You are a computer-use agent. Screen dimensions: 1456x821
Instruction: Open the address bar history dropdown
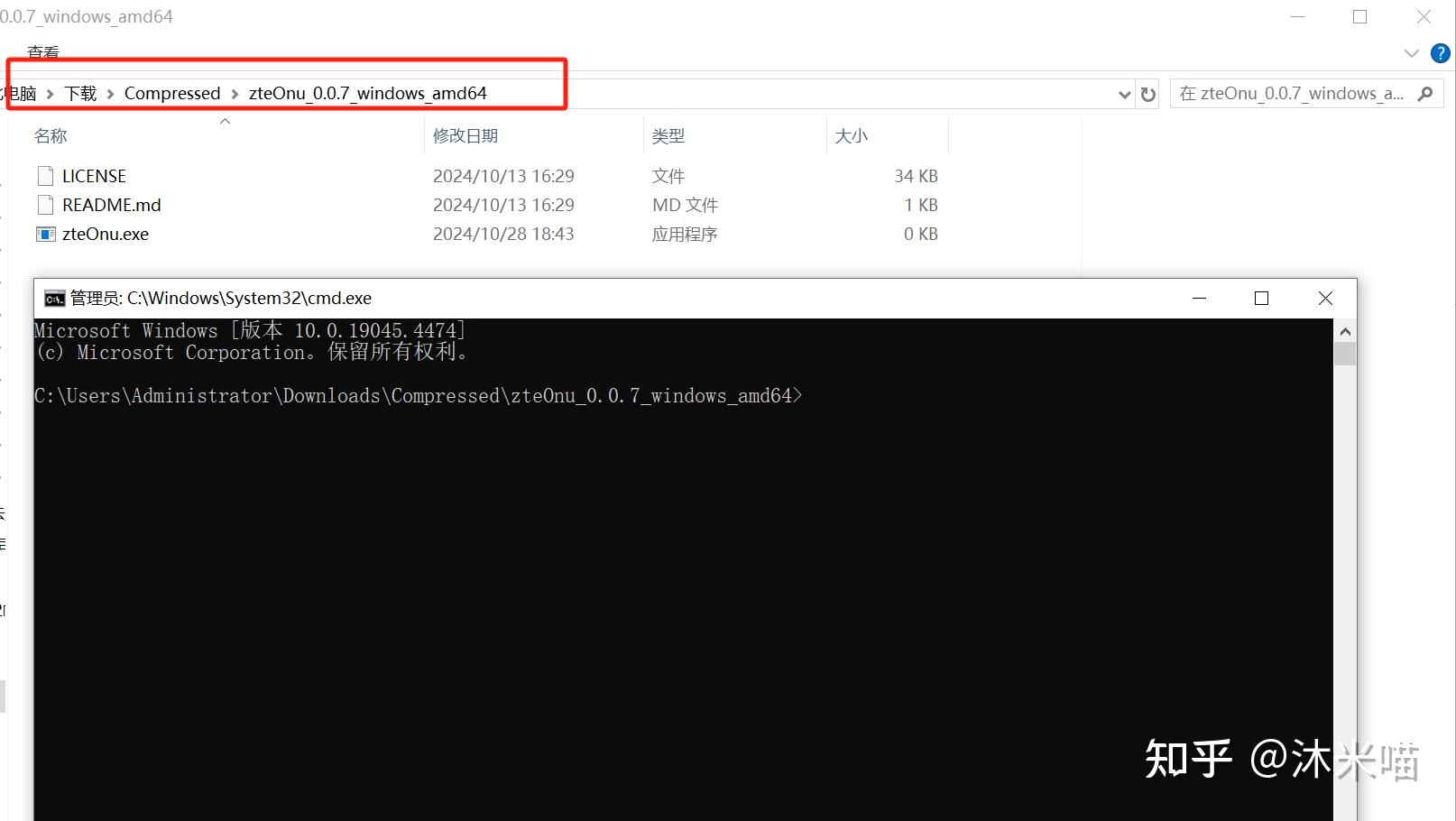pos(1124,93)
